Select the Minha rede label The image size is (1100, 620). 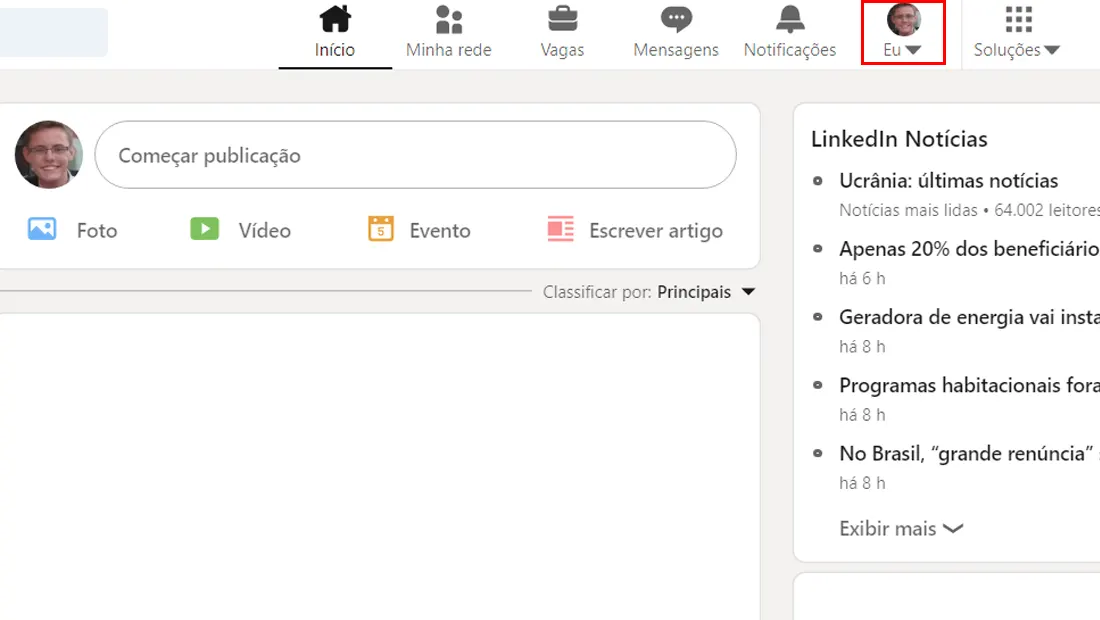449,50
